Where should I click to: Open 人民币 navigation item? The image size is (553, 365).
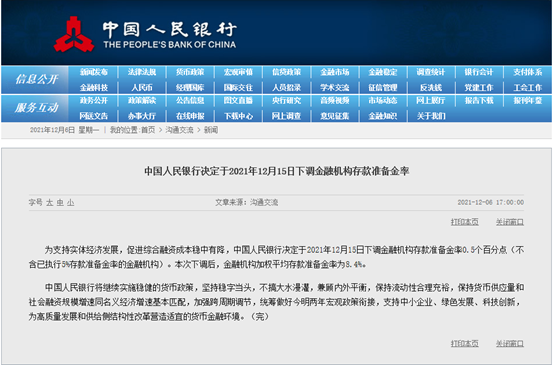tap(142, 87)
